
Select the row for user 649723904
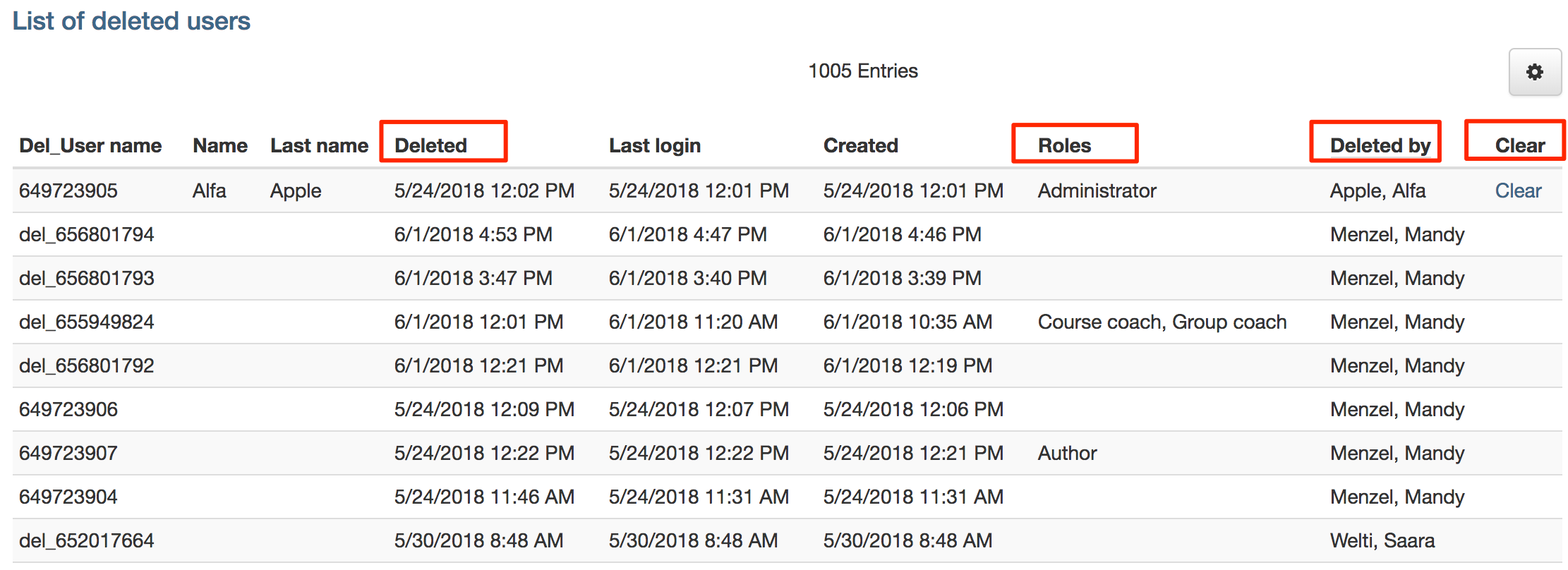[788, 497]
